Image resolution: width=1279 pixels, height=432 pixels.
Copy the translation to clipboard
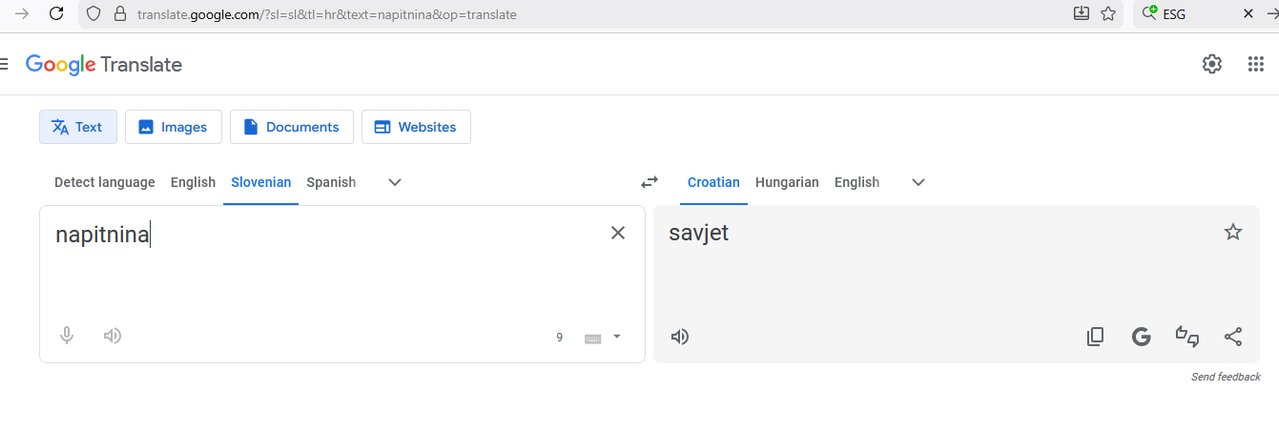click(x=1095, y=337)
